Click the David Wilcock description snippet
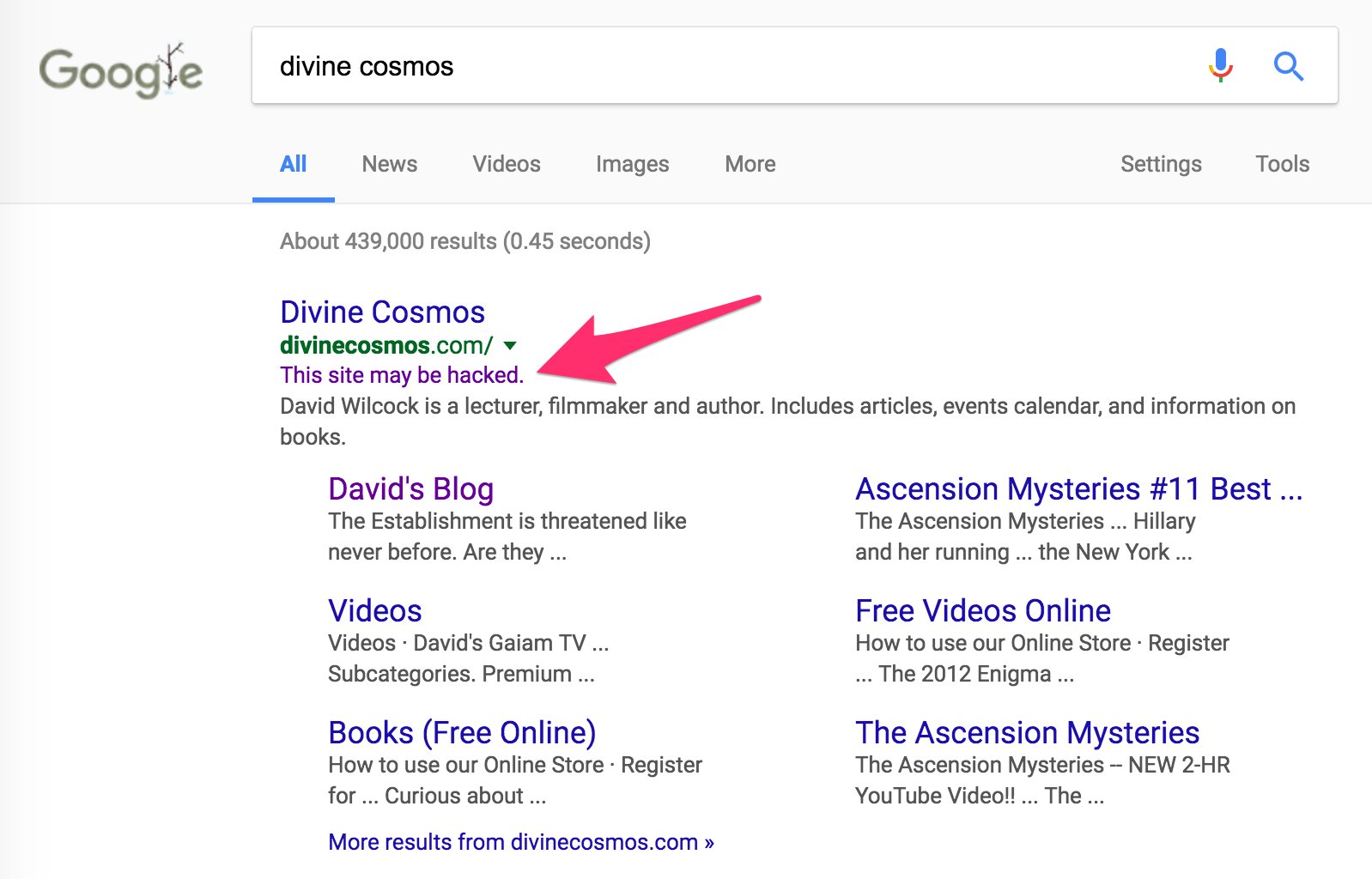 pos(787,421)
